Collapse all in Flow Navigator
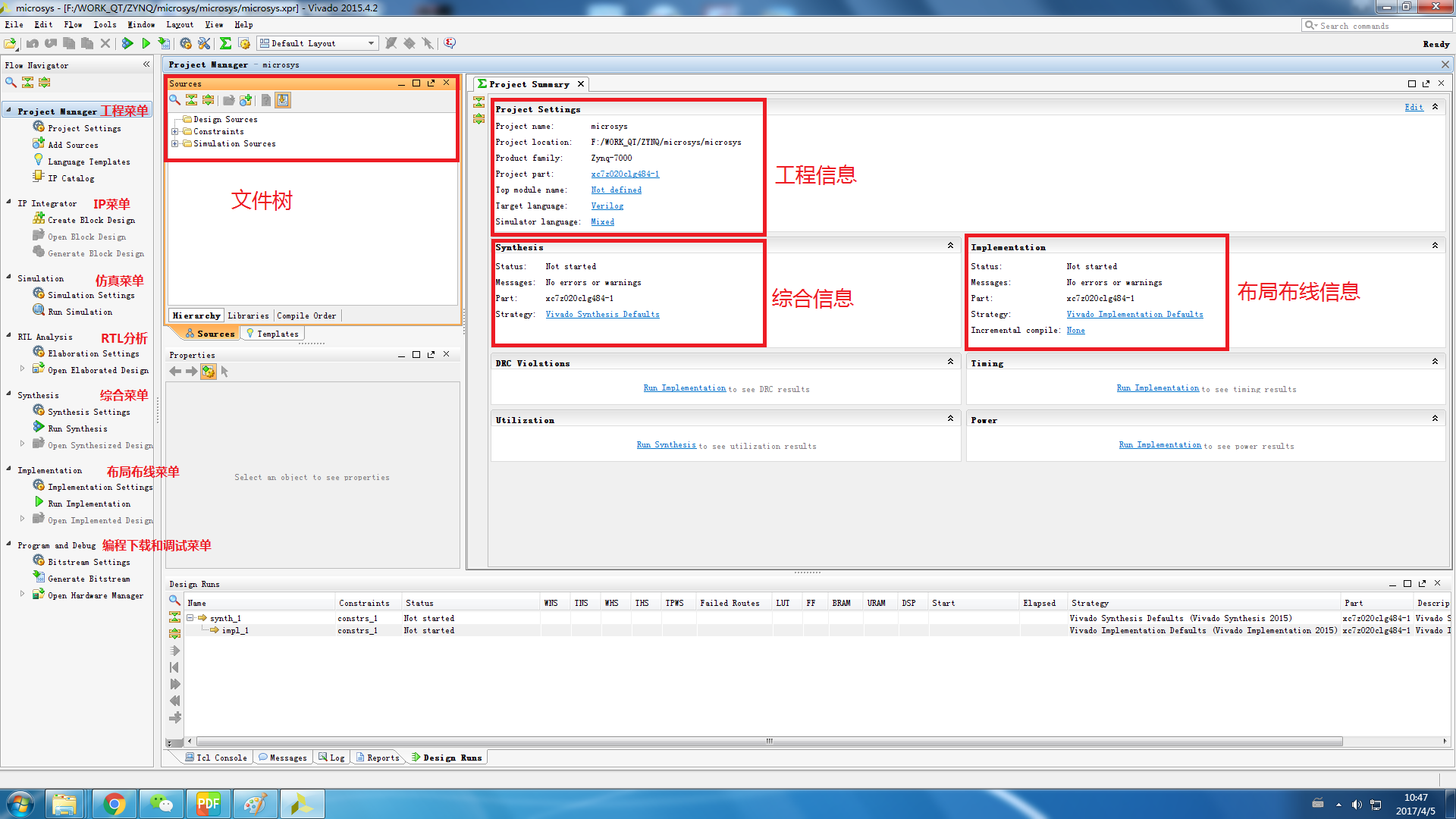This screenshot has width=1456, height=819. pos(27,82)
